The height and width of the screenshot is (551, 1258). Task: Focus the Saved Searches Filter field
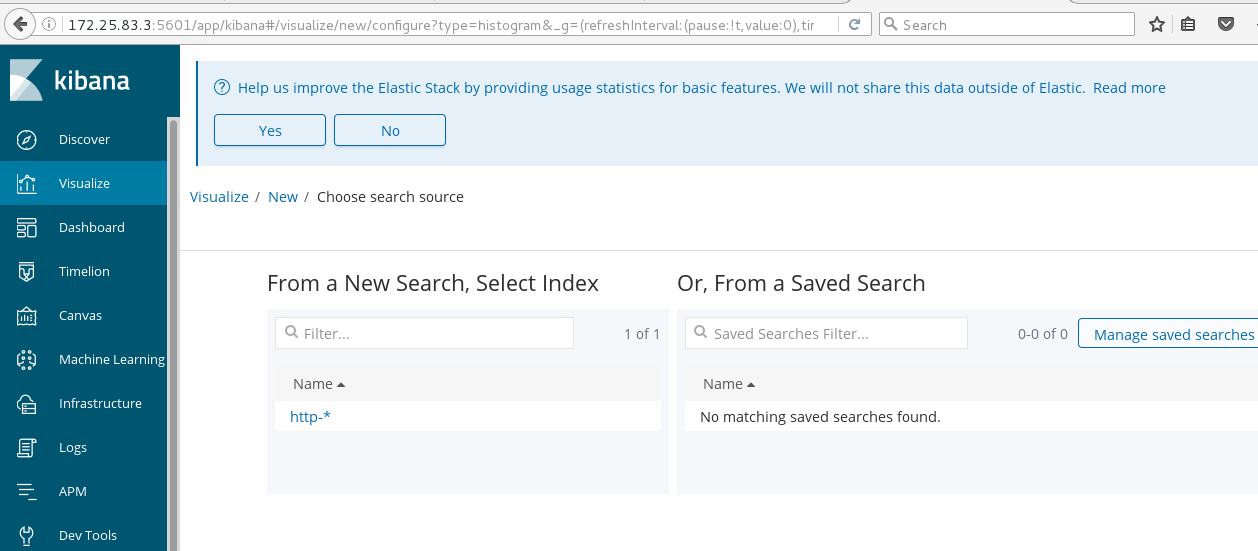[x=826, y=333]
